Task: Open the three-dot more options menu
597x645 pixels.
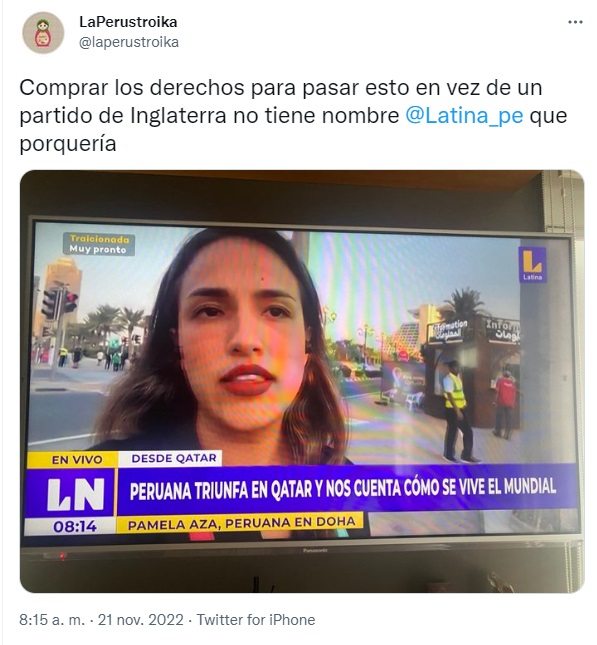Action: pos(575,22)
